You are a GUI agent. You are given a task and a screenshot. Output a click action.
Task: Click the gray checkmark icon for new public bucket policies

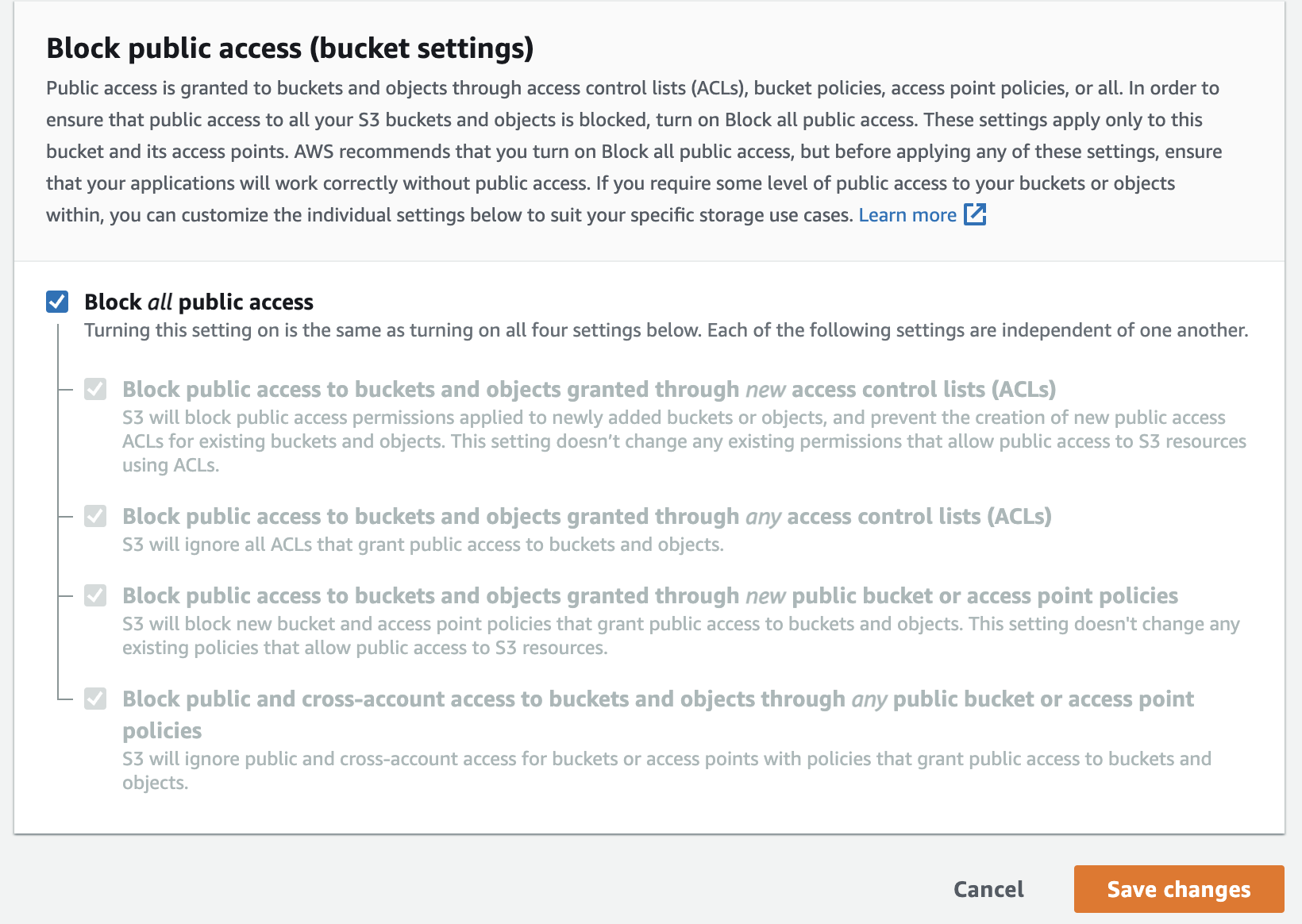[95, 595]
